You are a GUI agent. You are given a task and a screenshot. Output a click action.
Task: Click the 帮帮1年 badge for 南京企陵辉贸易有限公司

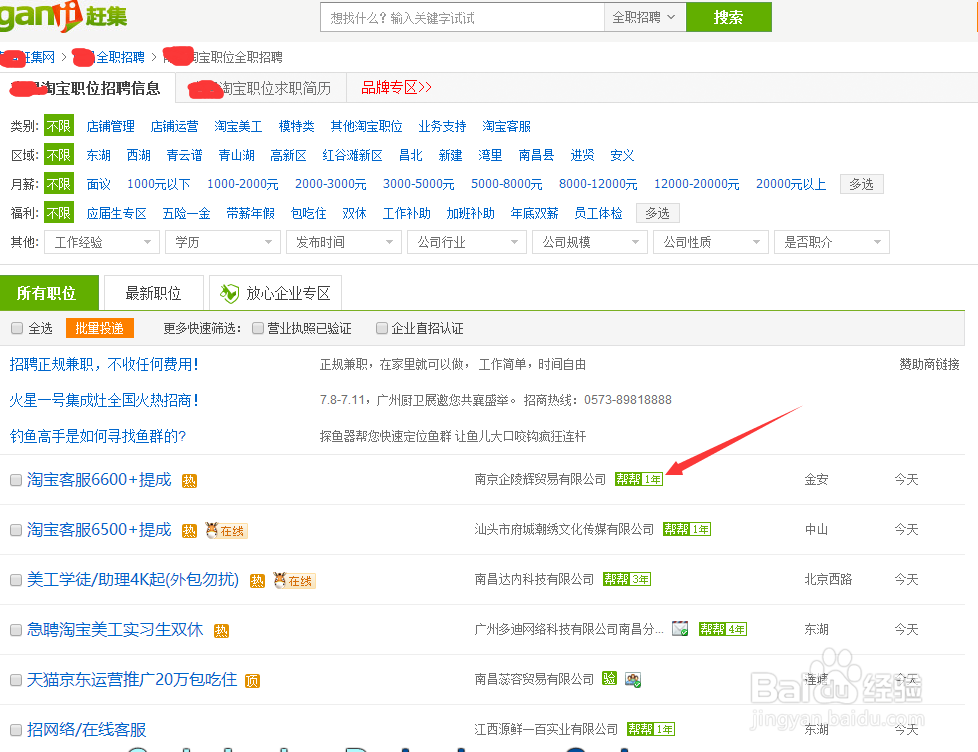(639, 479)
